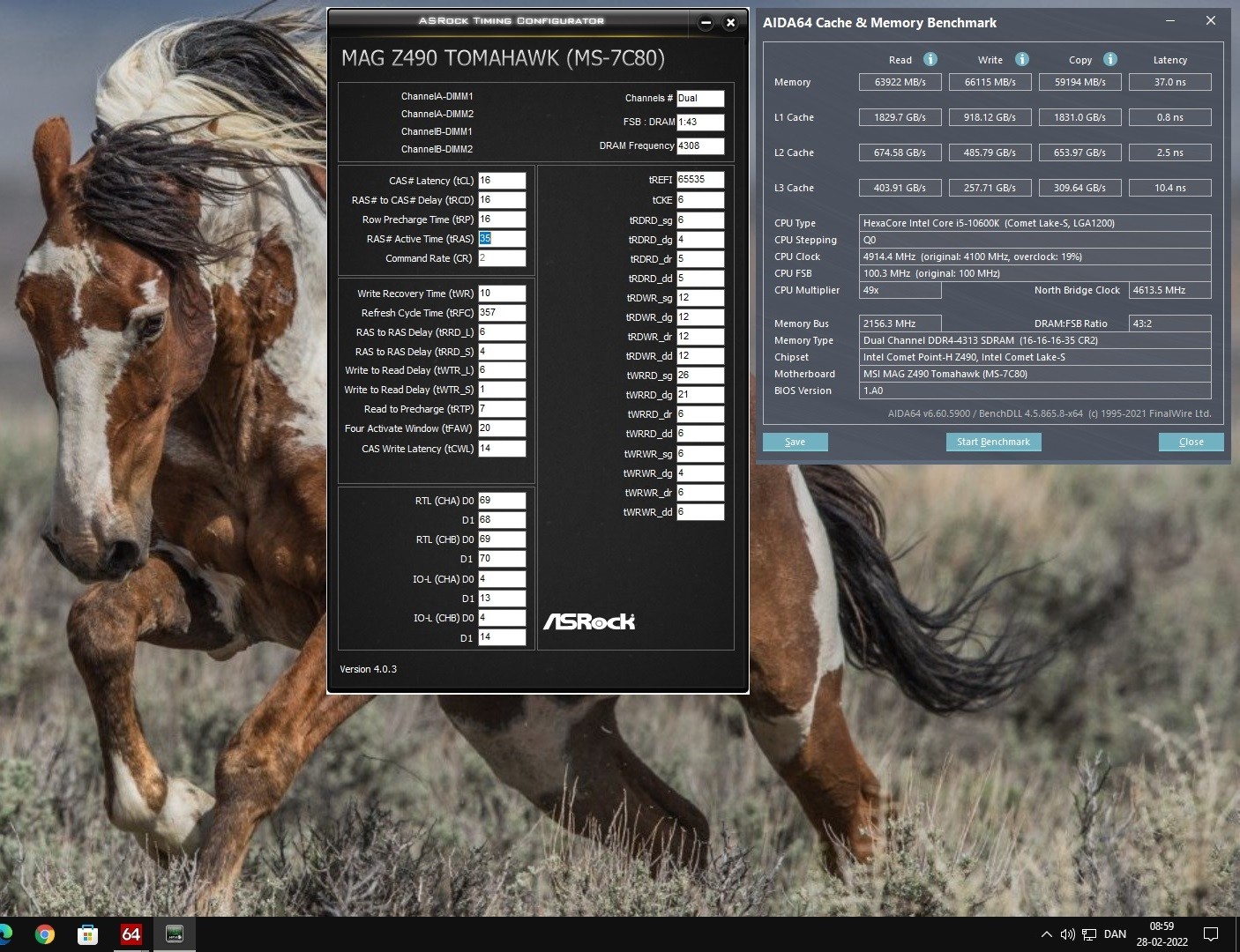Show hidden system tray icons

[x=1046, y=934]
